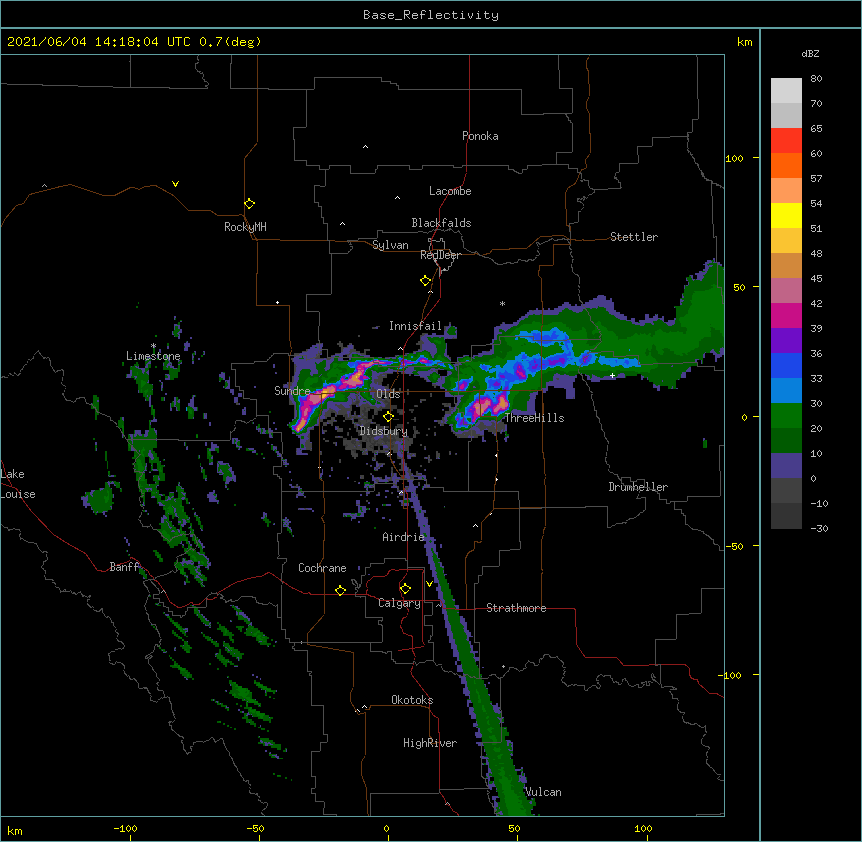Click the Vulcan label
Viewport: 862px width, 842px height.
click(x=543, y=792)
